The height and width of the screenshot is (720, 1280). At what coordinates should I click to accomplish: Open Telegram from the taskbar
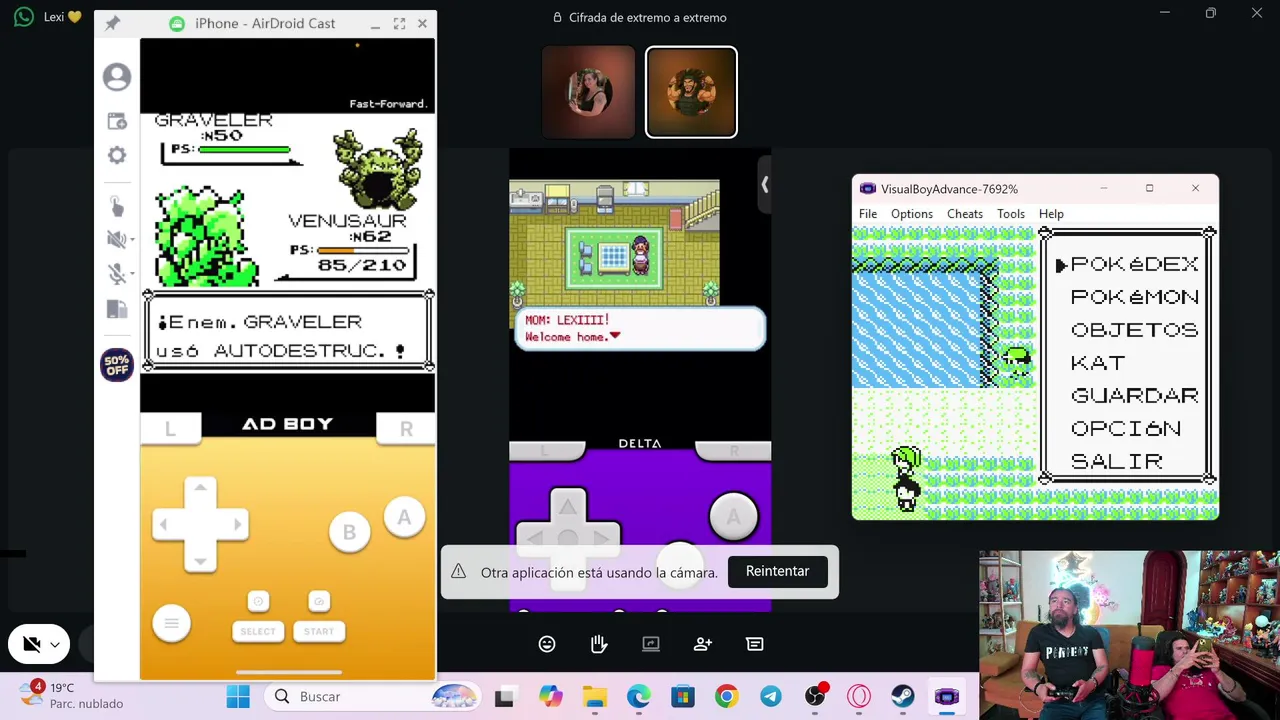771,697
